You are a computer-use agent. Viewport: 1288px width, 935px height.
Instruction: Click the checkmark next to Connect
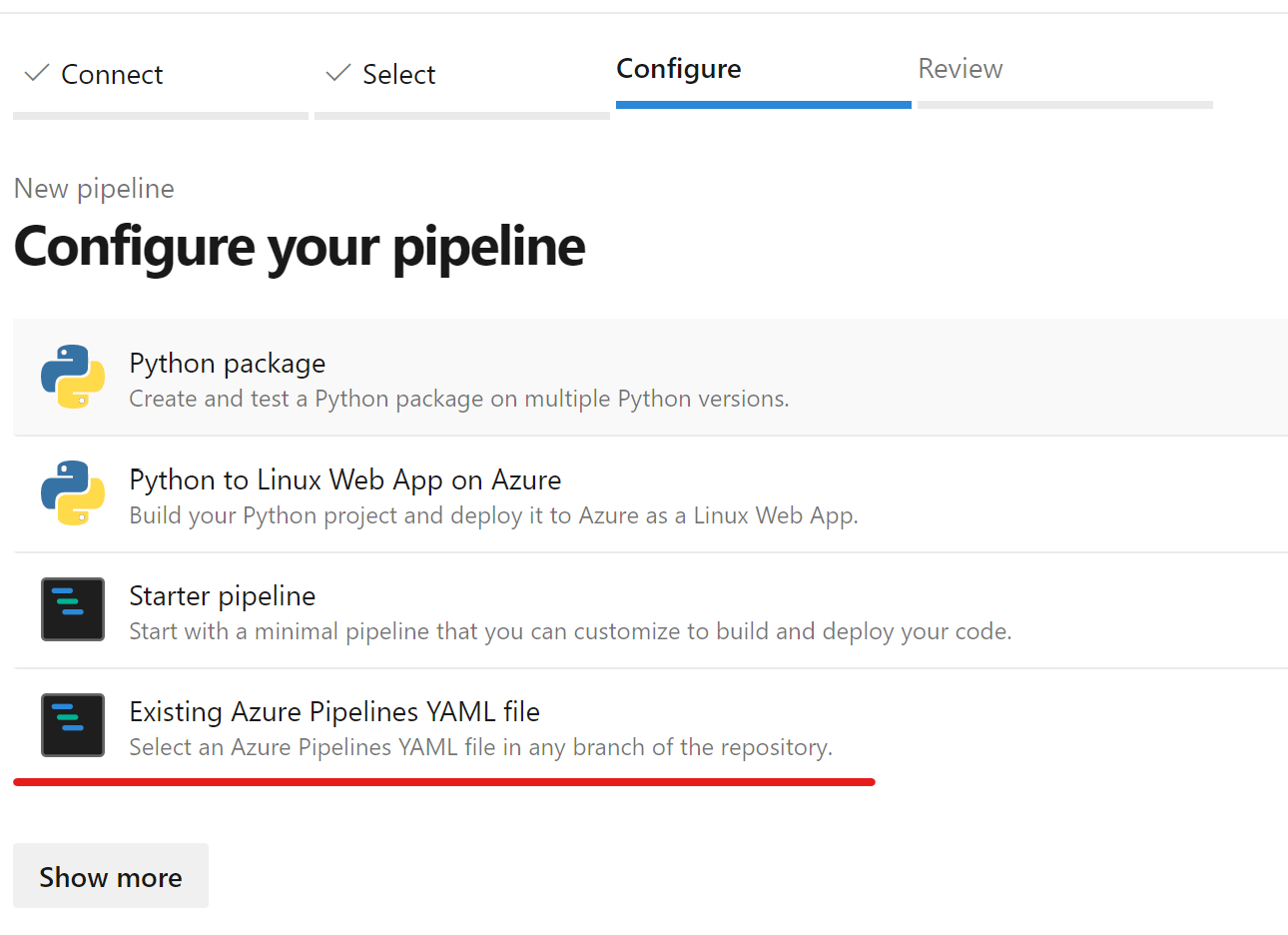click(37, 73)
